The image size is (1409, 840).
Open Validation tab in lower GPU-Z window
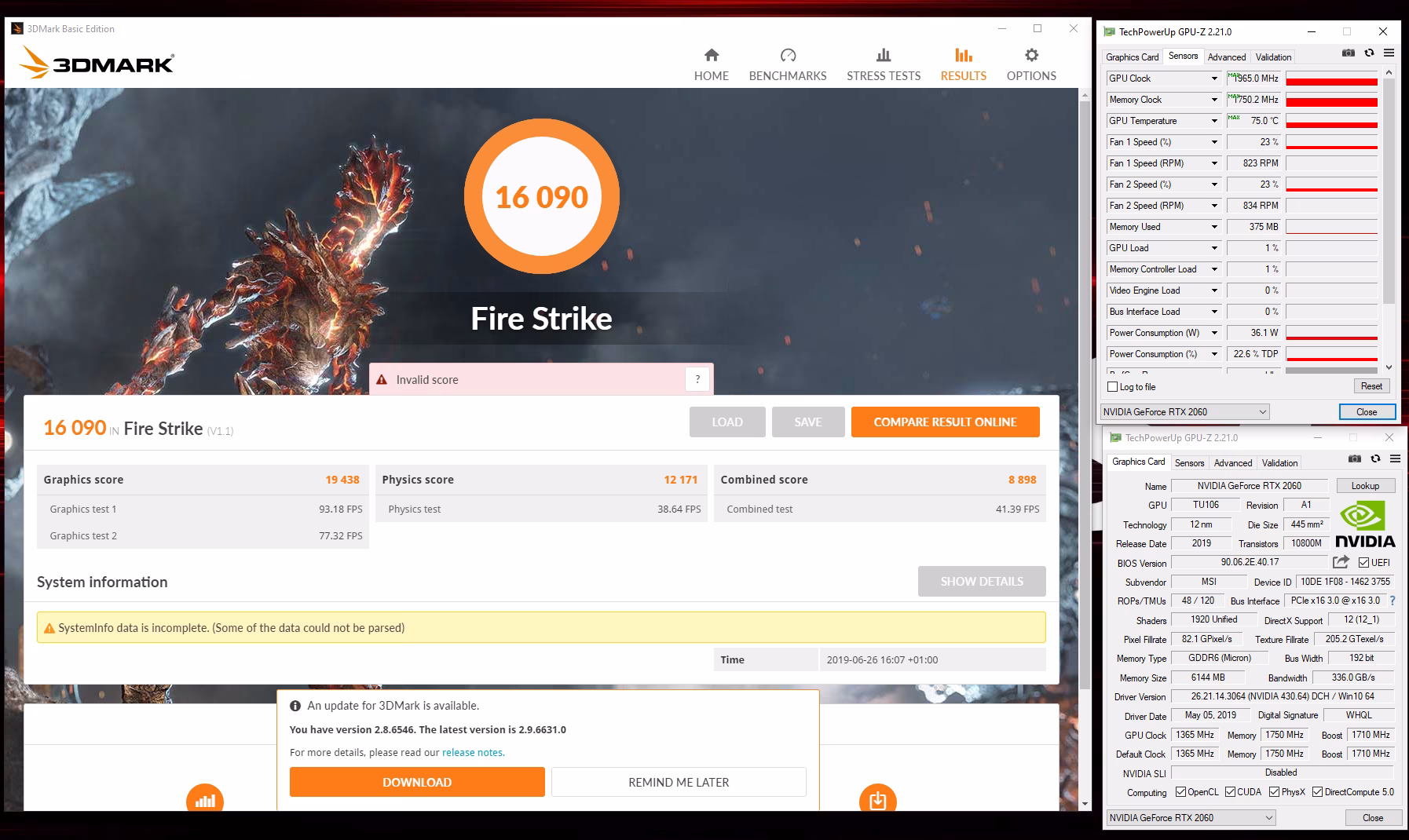1279,462
